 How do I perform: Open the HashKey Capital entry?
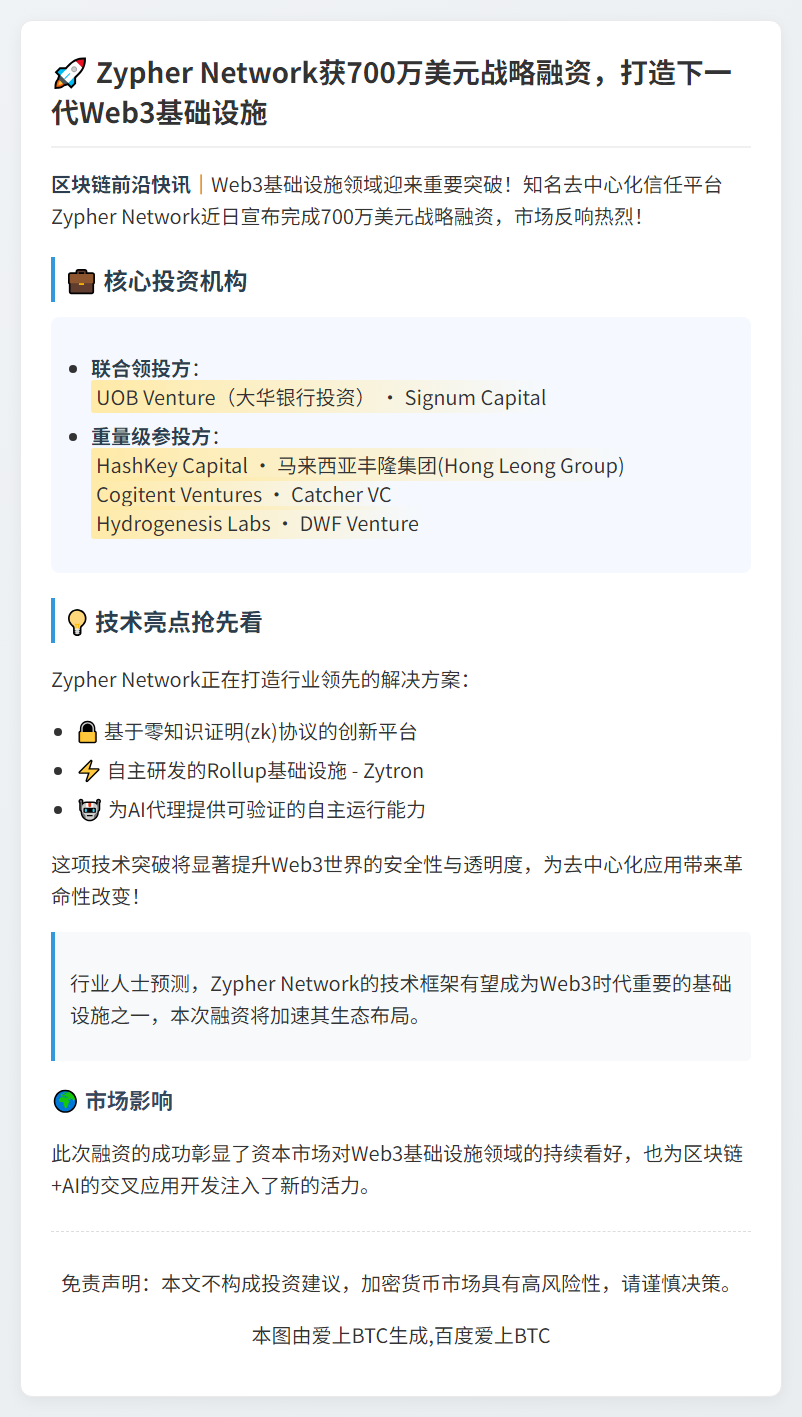tap(172, 466)
